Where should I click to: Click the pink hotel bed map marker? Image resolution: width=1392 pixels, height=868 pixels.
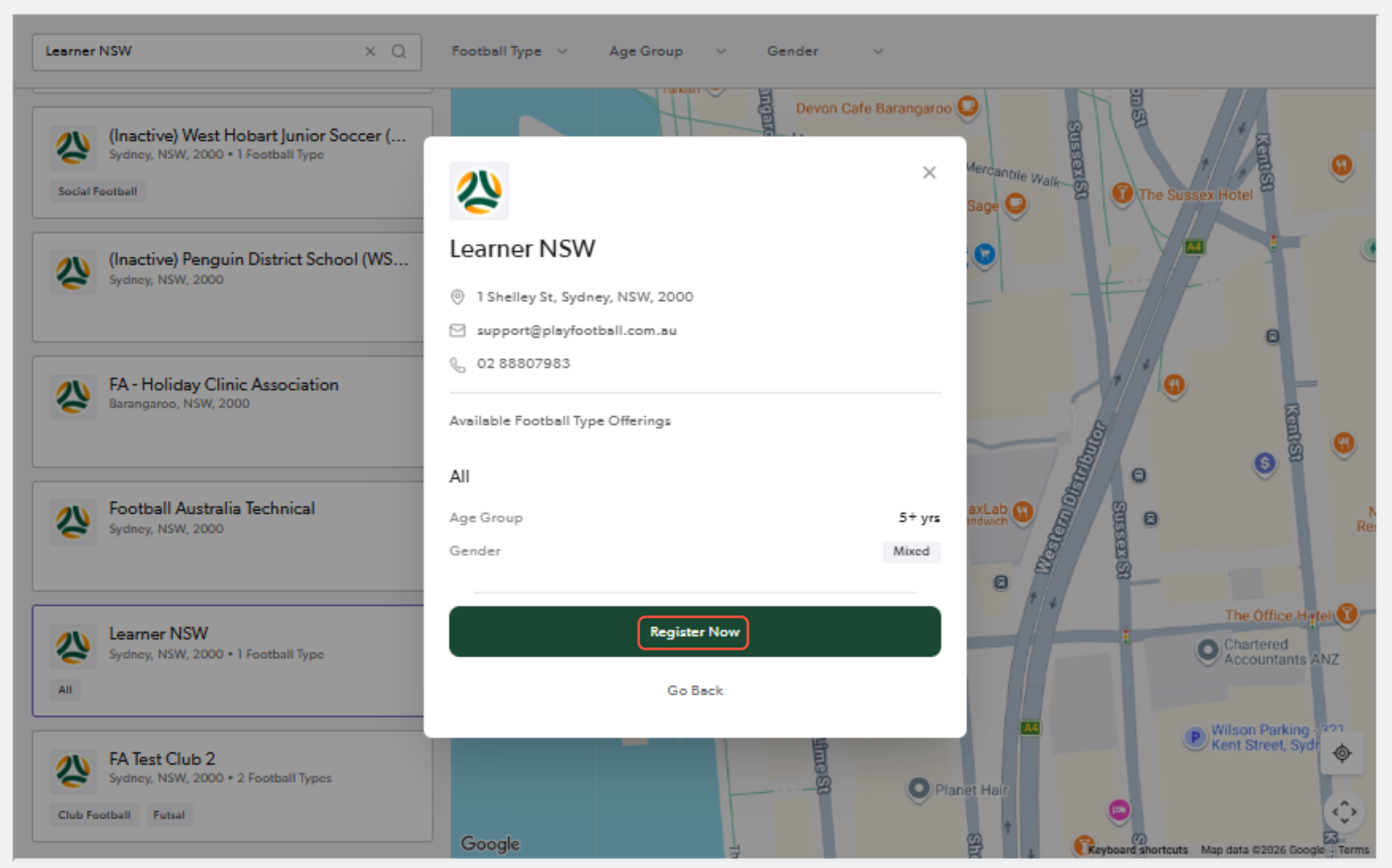pos(1118,810)
